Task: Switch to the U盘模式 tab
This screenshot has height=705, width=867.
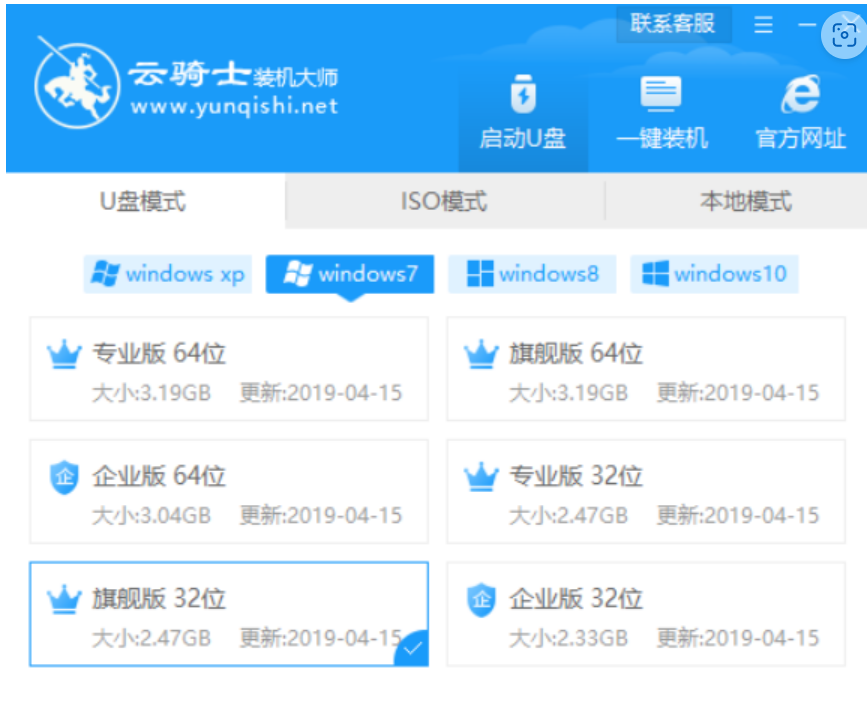Action: tap(143, 201)
